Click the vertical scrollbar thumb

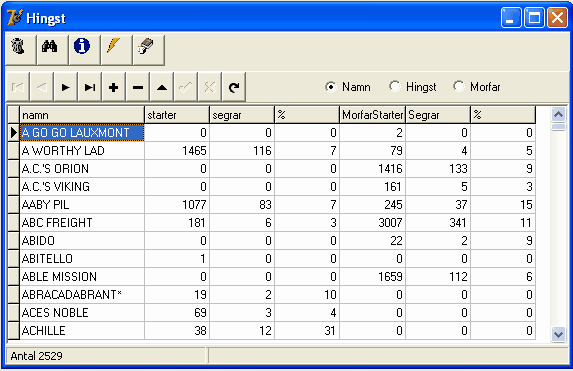[558, 127]
